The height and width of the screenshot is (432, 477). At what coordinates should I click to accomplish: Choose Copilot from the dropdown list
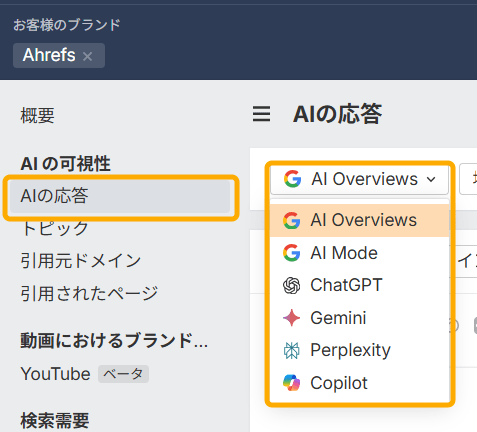coord(359,383)
